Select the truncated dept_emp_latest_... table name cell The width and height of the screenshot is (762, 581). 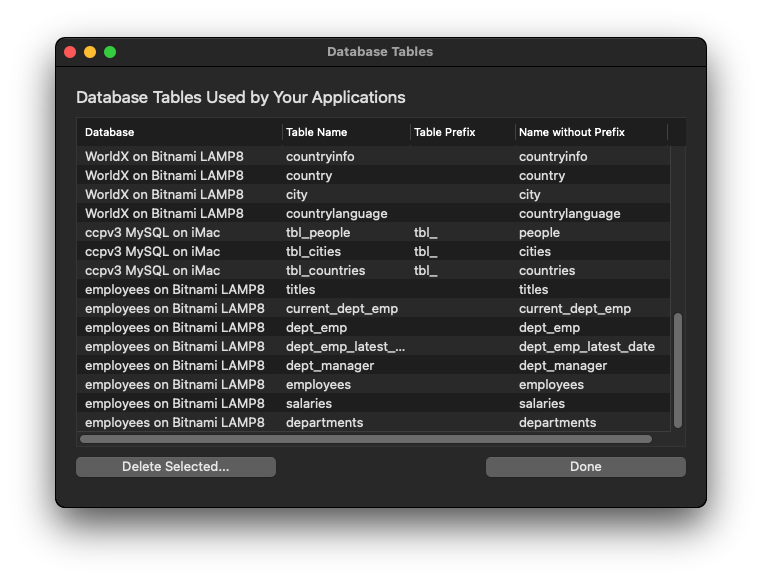(x=345, y=346)
